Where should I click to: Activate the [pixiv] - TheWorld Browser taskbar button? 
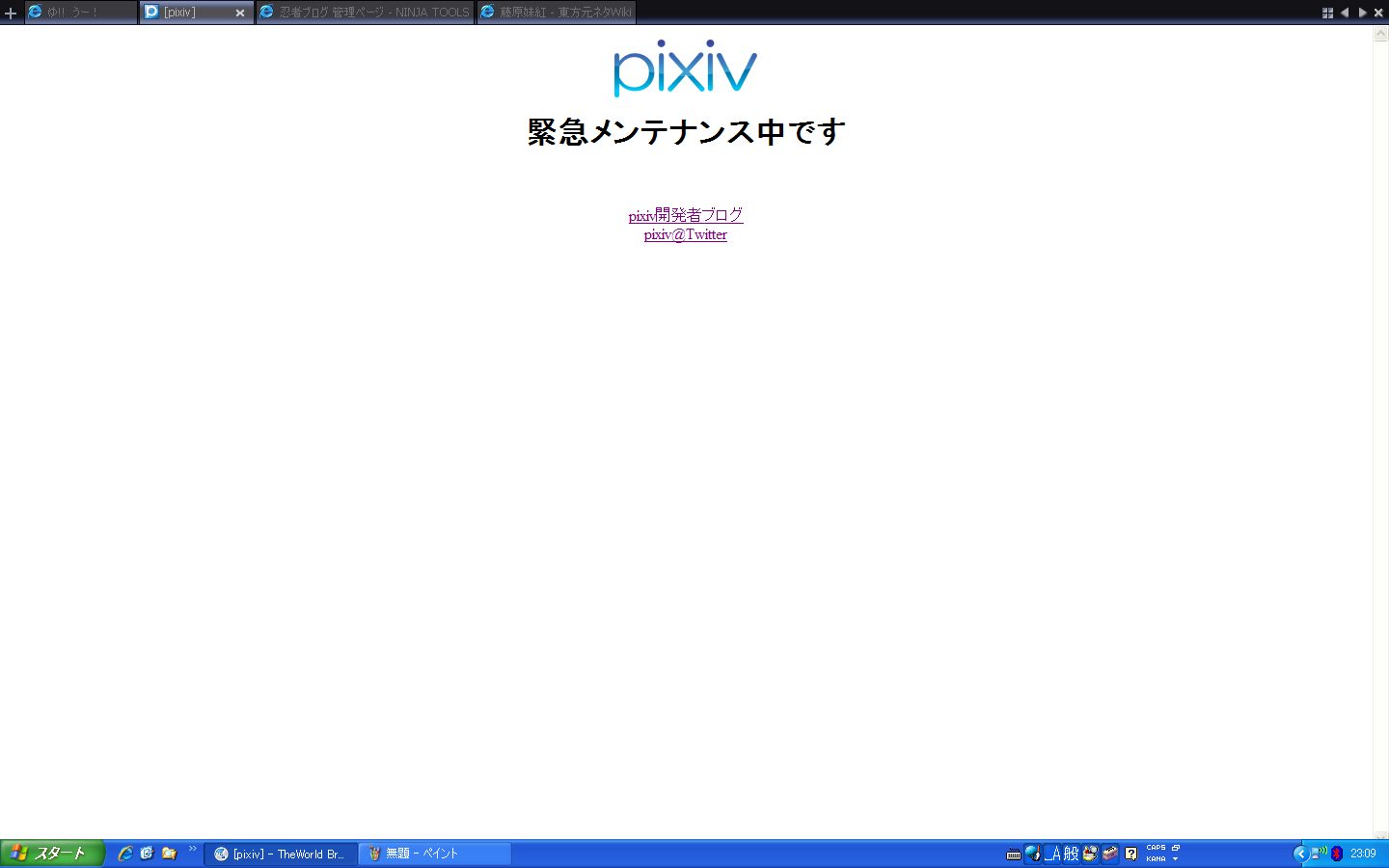click(280, 854)
